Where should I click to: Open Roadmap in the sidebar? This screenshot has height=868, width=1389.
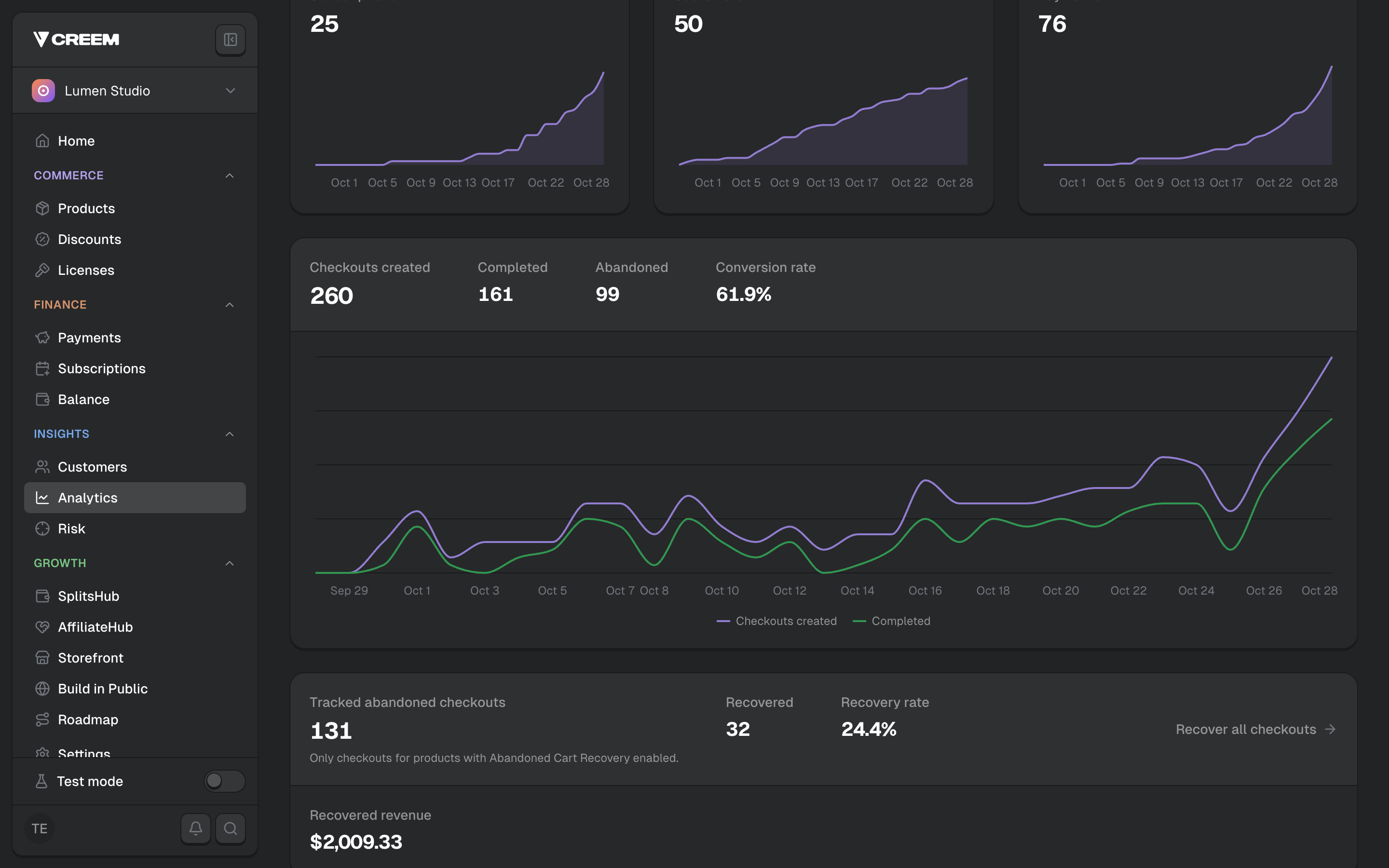click(135, 719)
